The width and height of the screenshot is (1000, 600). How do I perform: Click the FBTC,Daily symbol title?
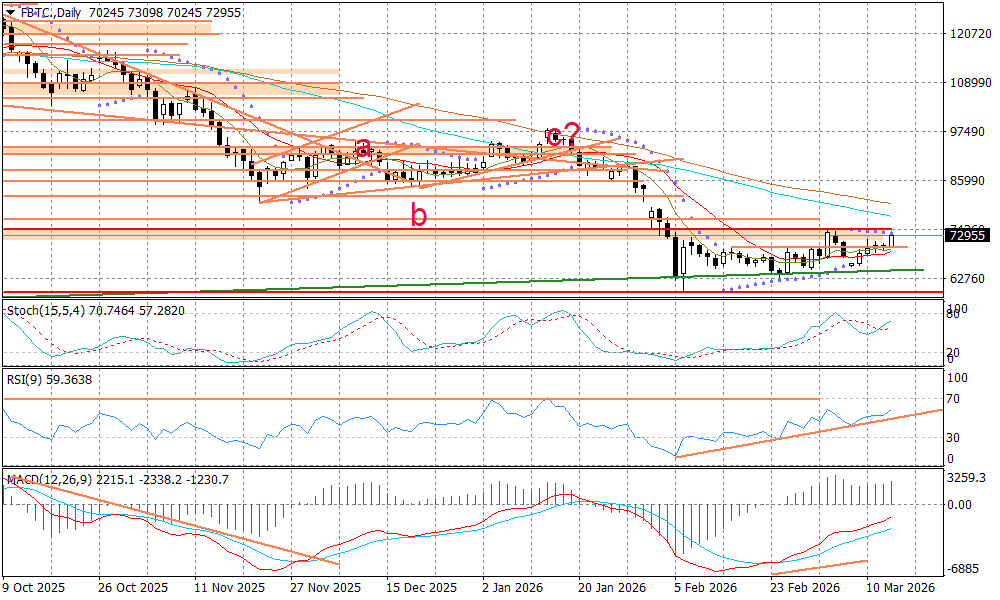(x=52, y=12)
